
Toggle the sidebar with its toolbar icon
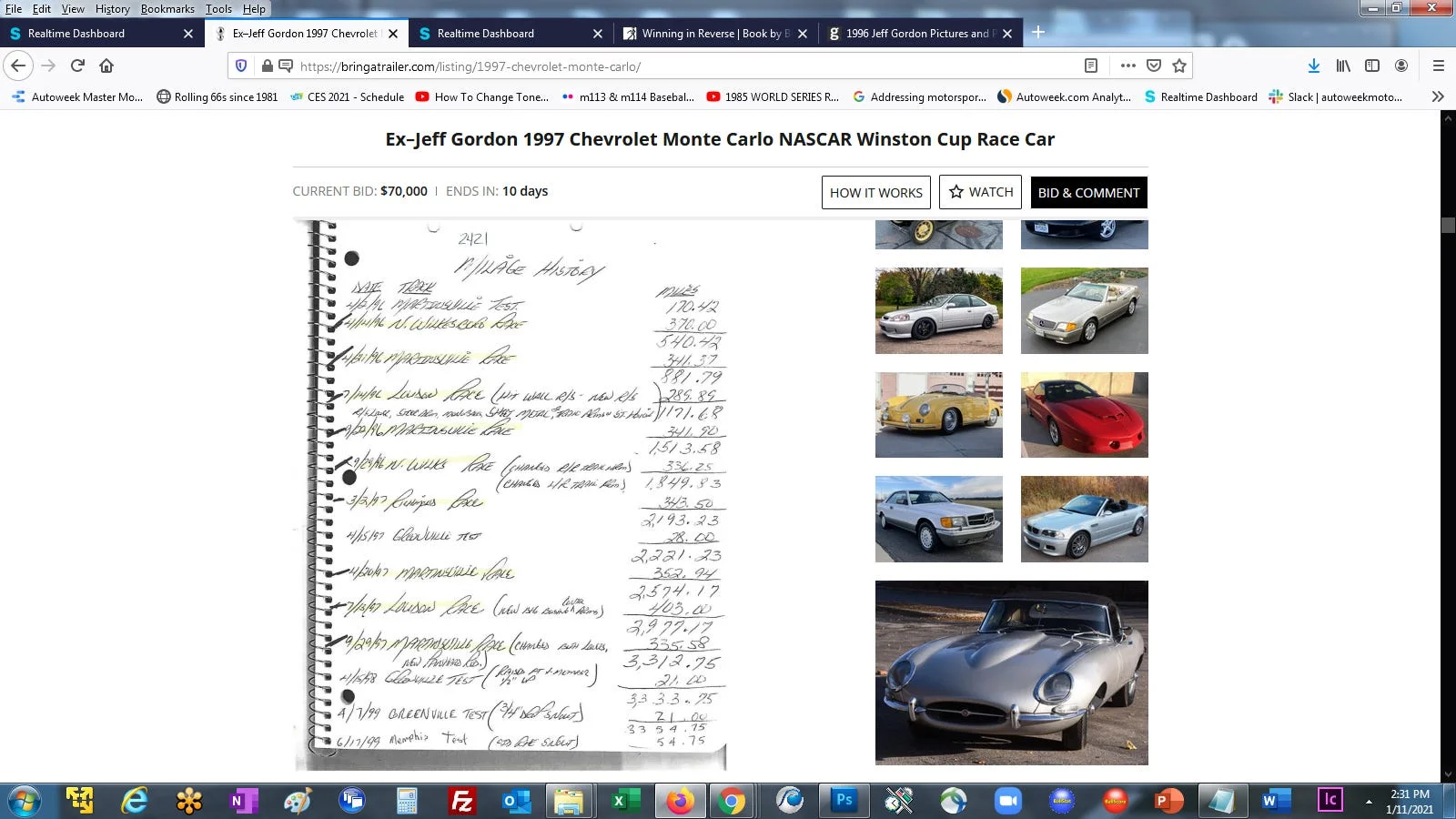coord(1370,66)
